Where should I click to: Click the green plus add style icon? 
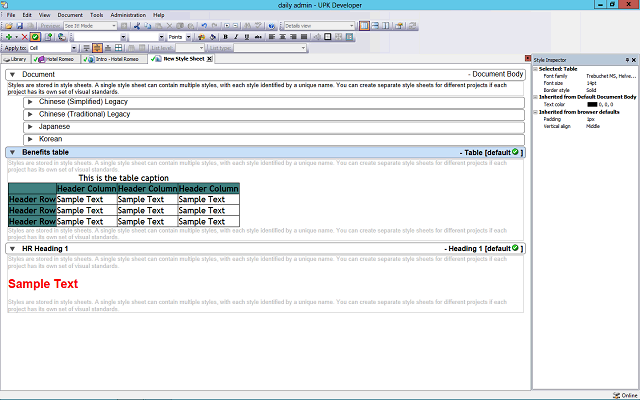coord(8,37)
